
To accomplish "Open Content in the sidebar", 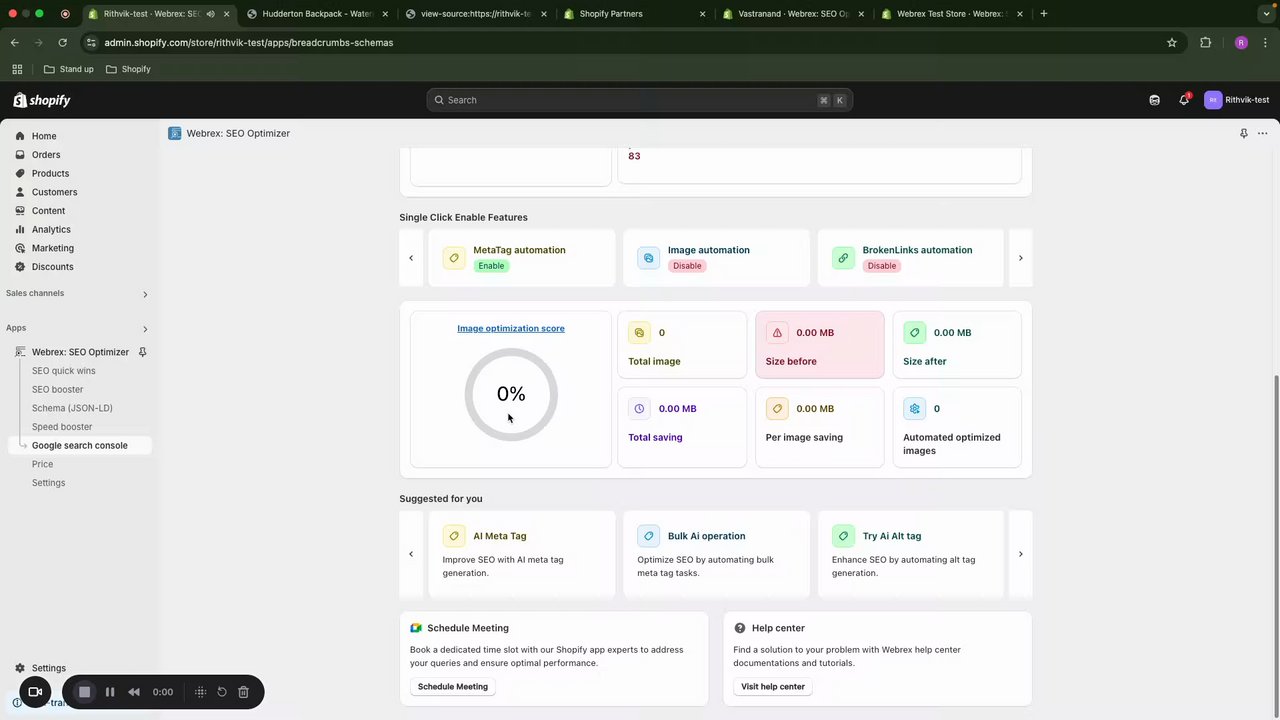I will click(48, 211).
